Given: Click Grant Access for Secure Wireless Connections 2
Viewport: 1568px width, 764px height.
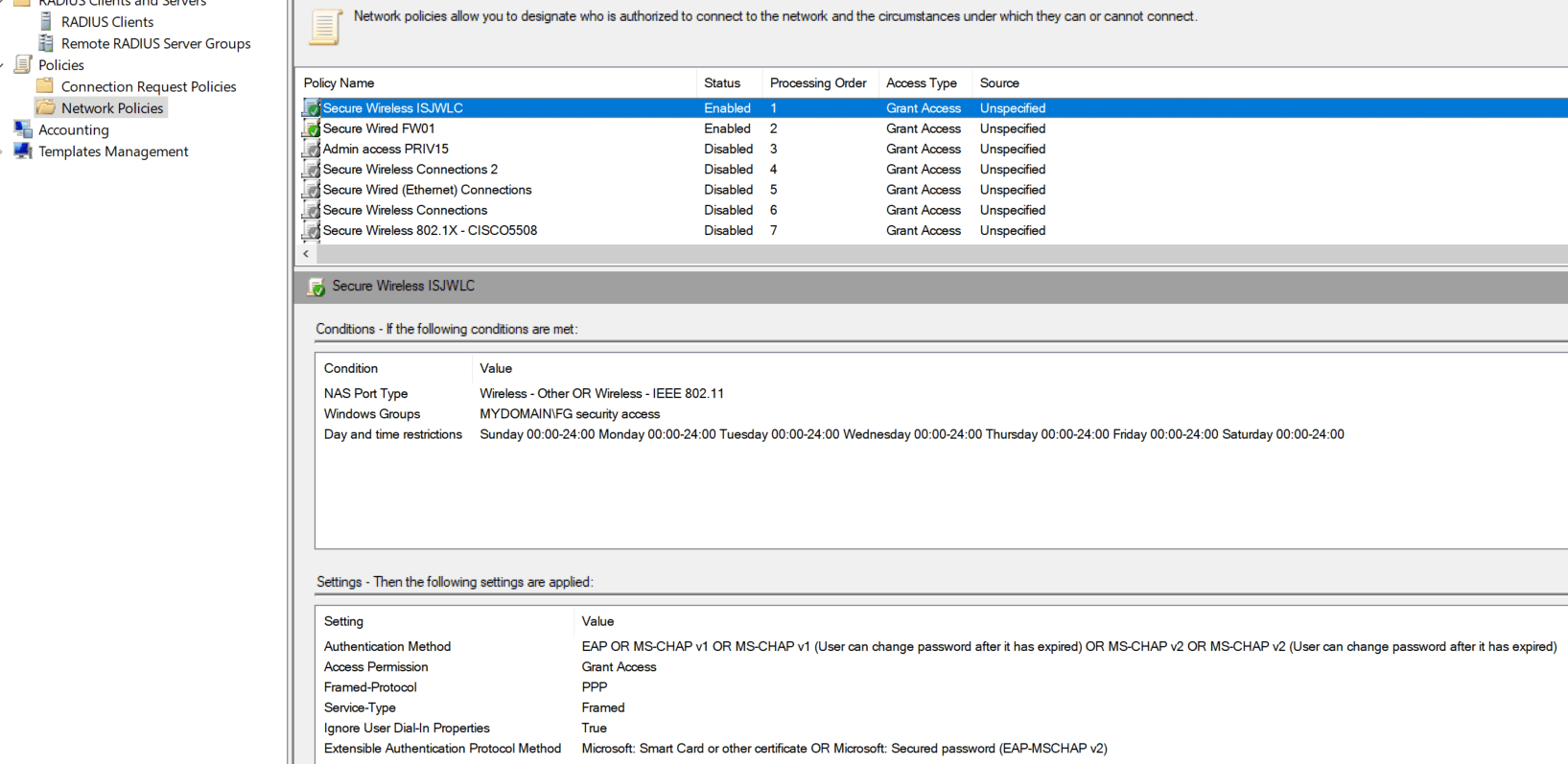Looking at the screenshot, I should pyautogui.click(x=924, y=170).
